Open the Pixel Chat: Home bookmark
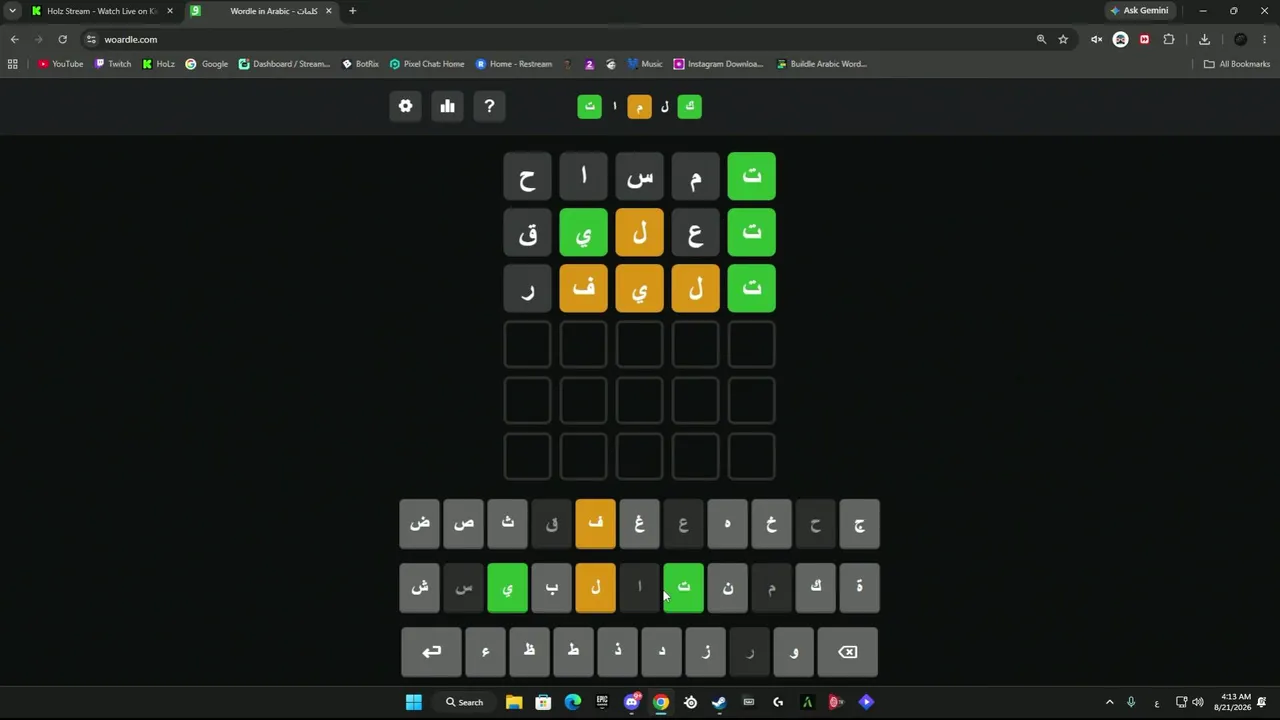Image resolution: width=1280 pixels, height=720 pixels. pos(427,64)
